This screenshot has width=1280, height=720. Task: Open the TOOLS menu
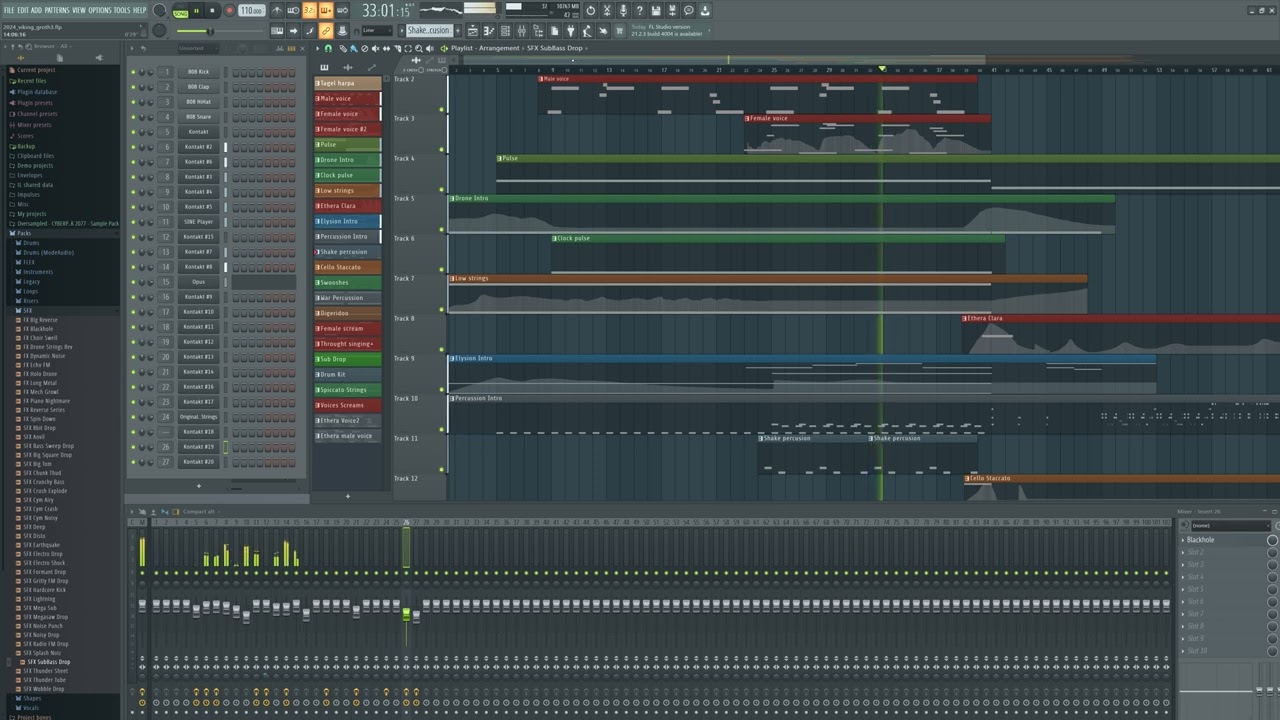[122, 10]
